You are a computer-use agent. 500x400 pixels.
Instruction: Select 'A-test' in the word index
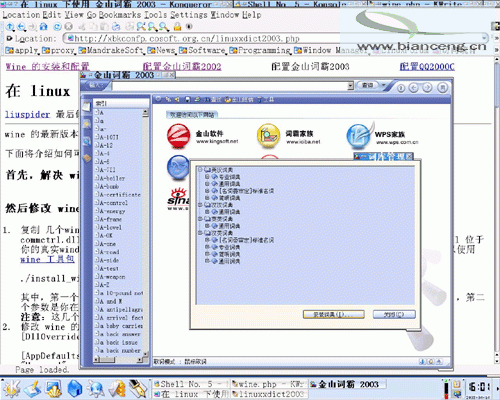point(109,268)
